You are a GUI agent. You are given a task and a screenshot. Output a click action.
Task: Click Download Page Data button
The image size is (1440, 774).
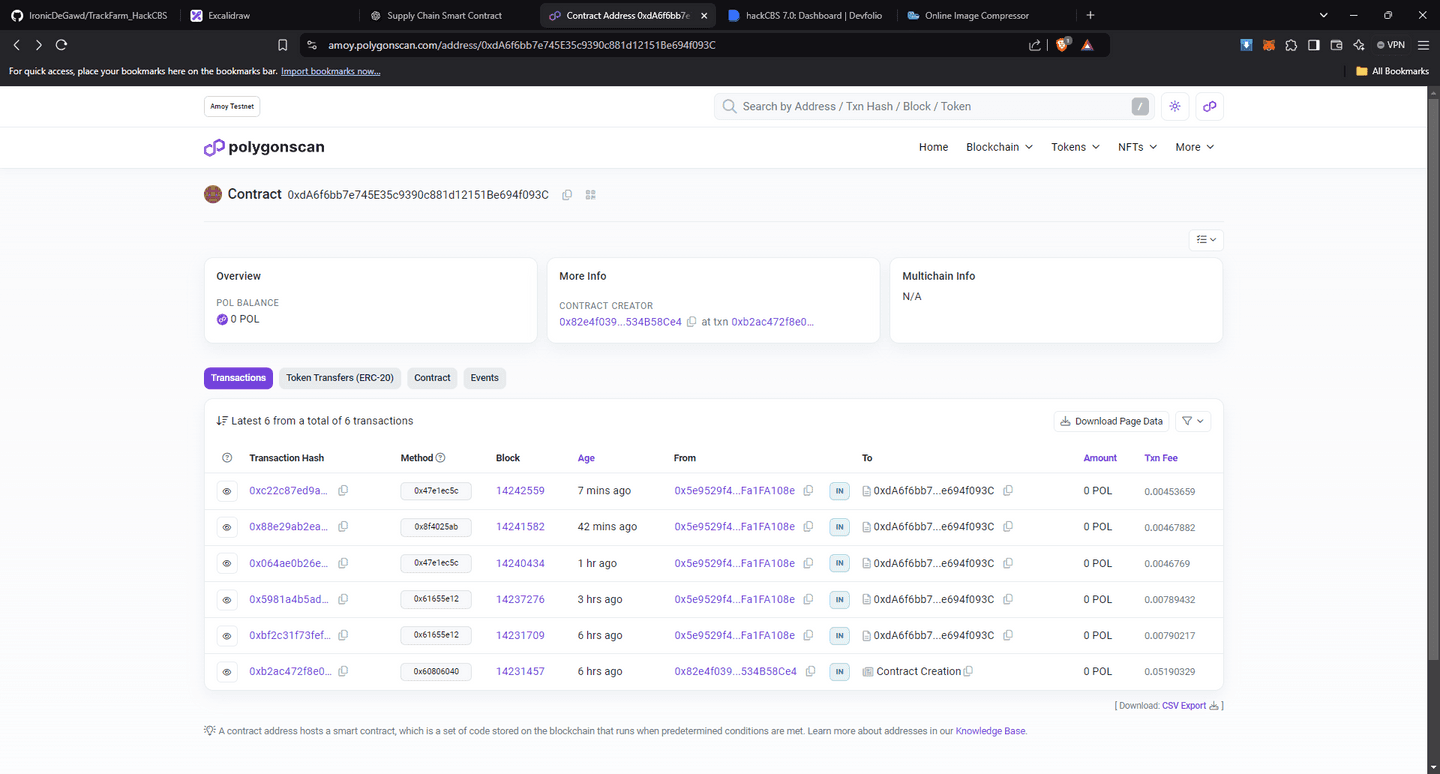point(1112,421)
